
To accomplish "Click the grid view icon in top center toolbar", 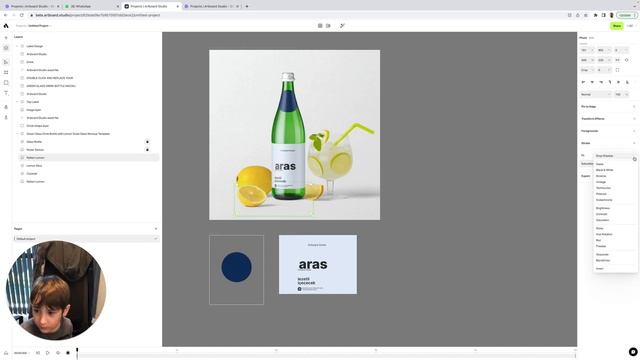I will coord(320,26).
